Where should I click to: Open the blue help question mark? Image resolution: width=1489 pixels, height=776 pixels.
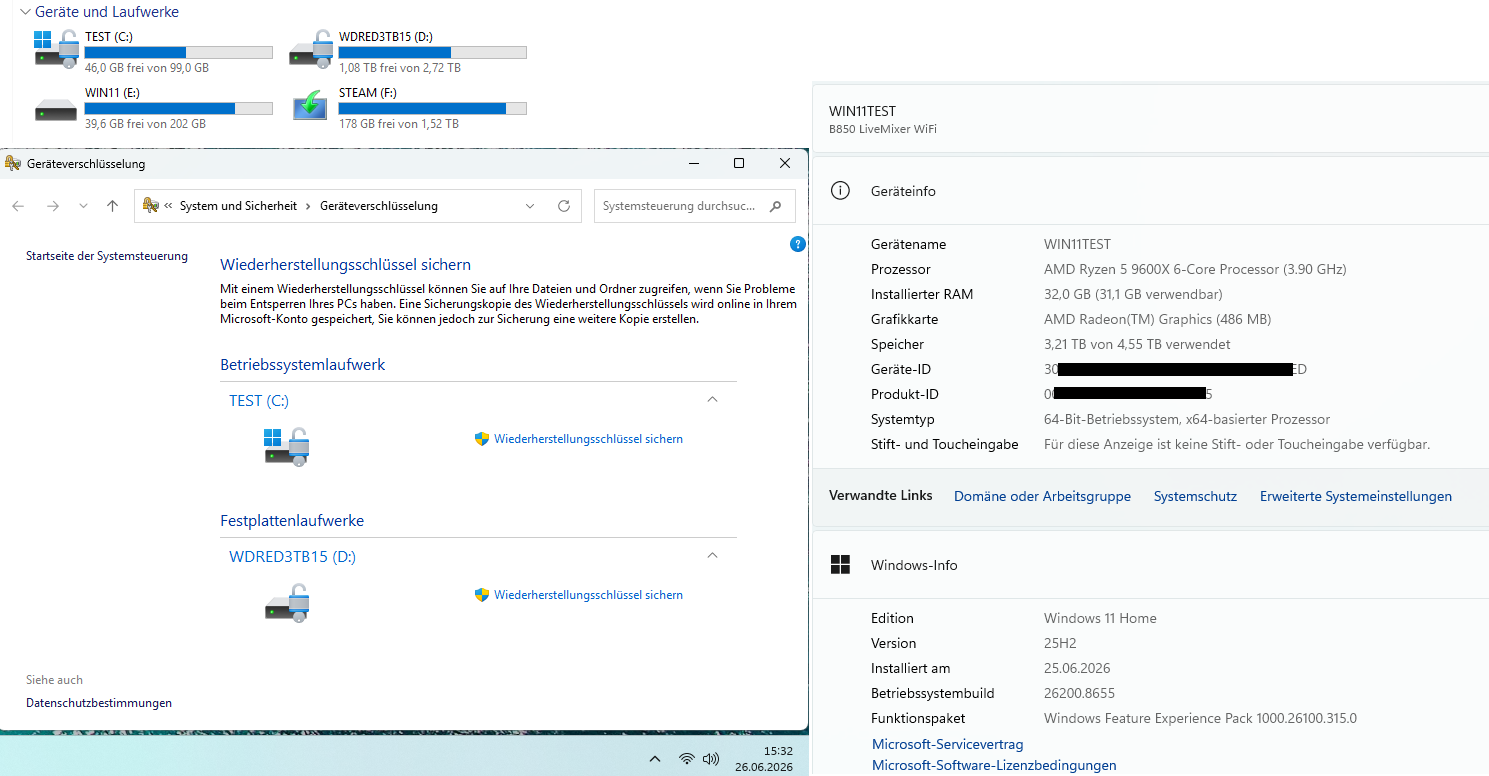(797, 243)
